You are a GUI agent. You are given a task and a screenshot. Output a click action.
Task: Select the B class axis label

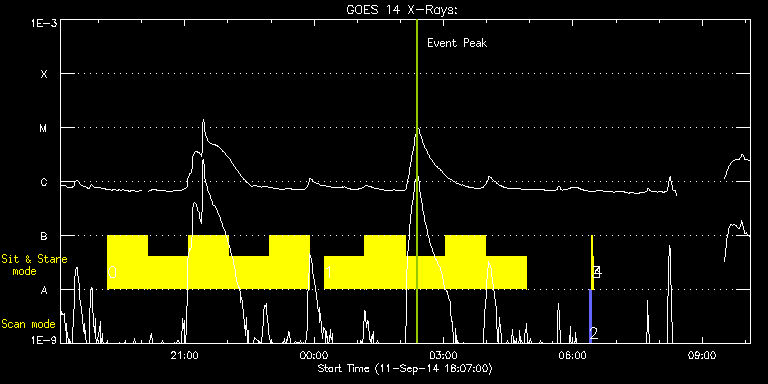click(x=44, y=236)
